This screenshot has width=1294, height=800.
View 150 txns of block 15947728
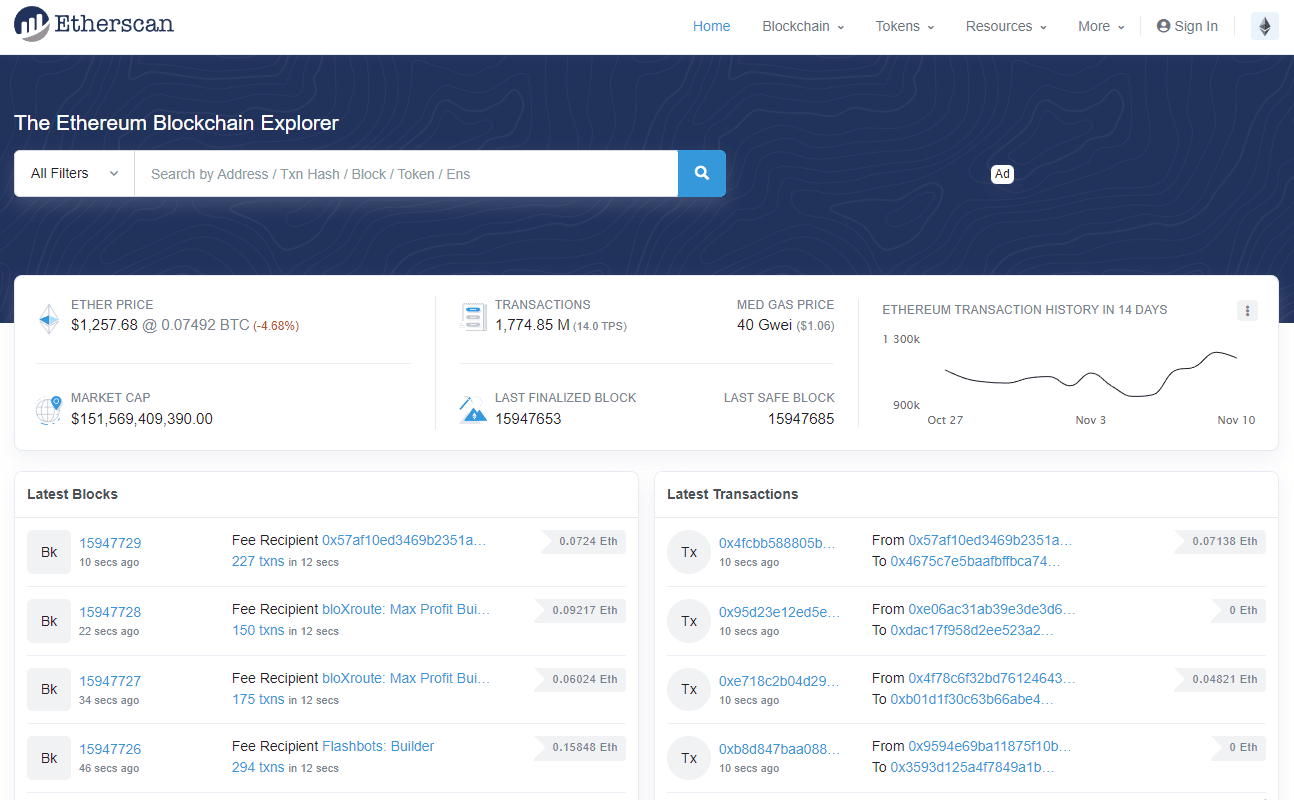[x=258, y=630]
